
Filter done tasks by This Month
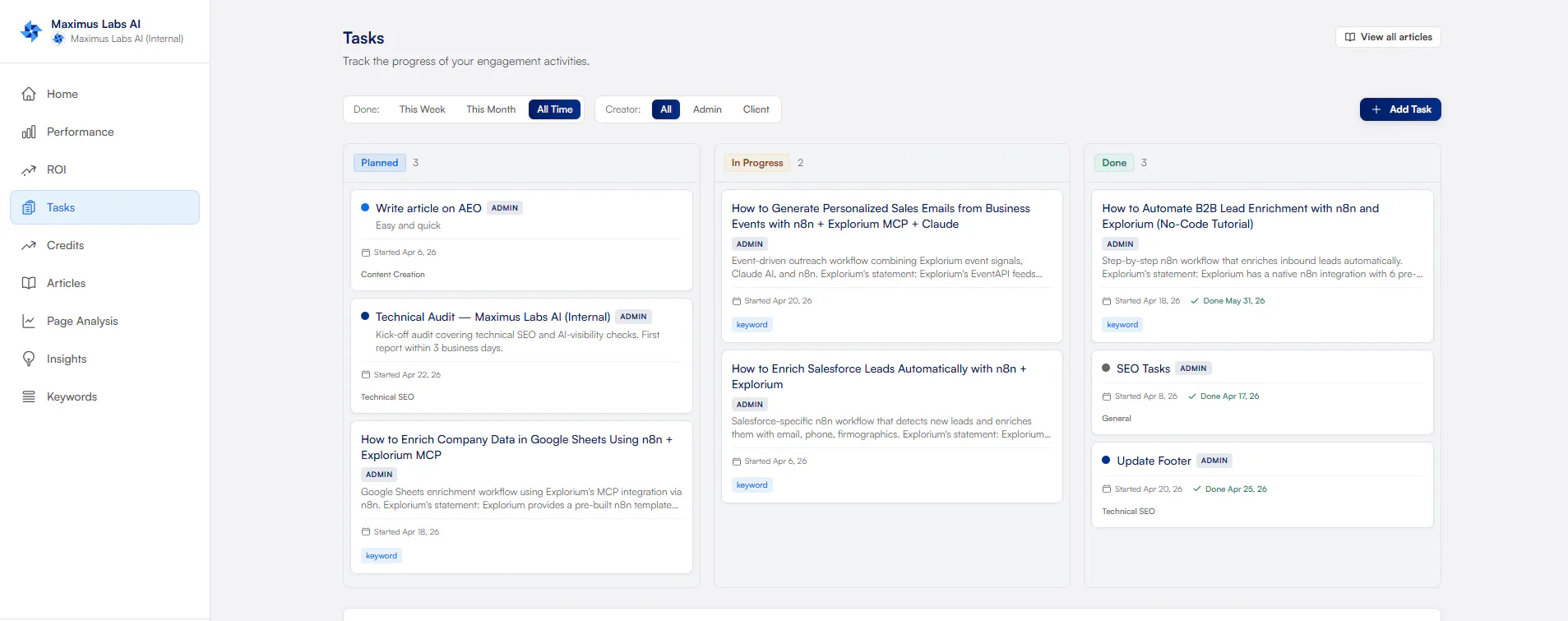tap(491, 109)
